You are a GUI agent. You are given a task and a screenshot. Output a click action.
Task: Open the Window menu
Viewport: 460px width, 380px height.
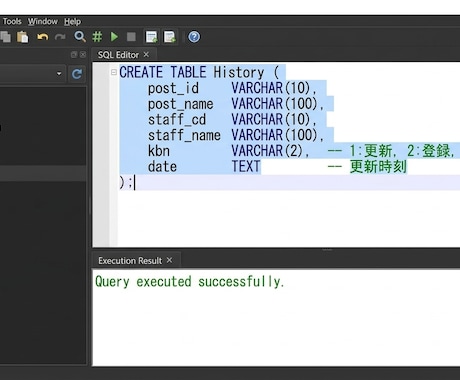43,22
